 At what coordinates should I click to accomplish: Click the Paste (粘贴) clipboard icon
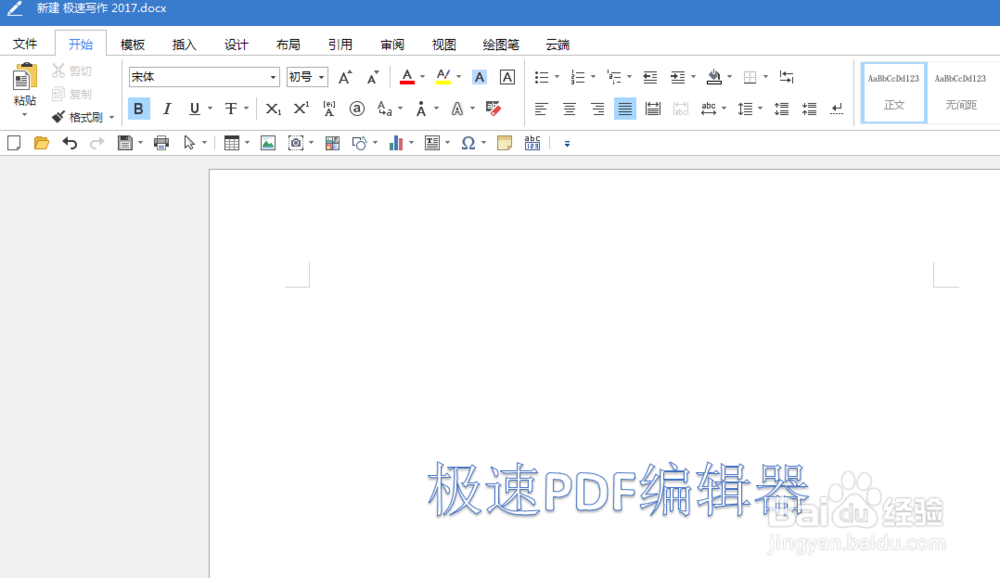pyautogui.click(x=24, y=77)
